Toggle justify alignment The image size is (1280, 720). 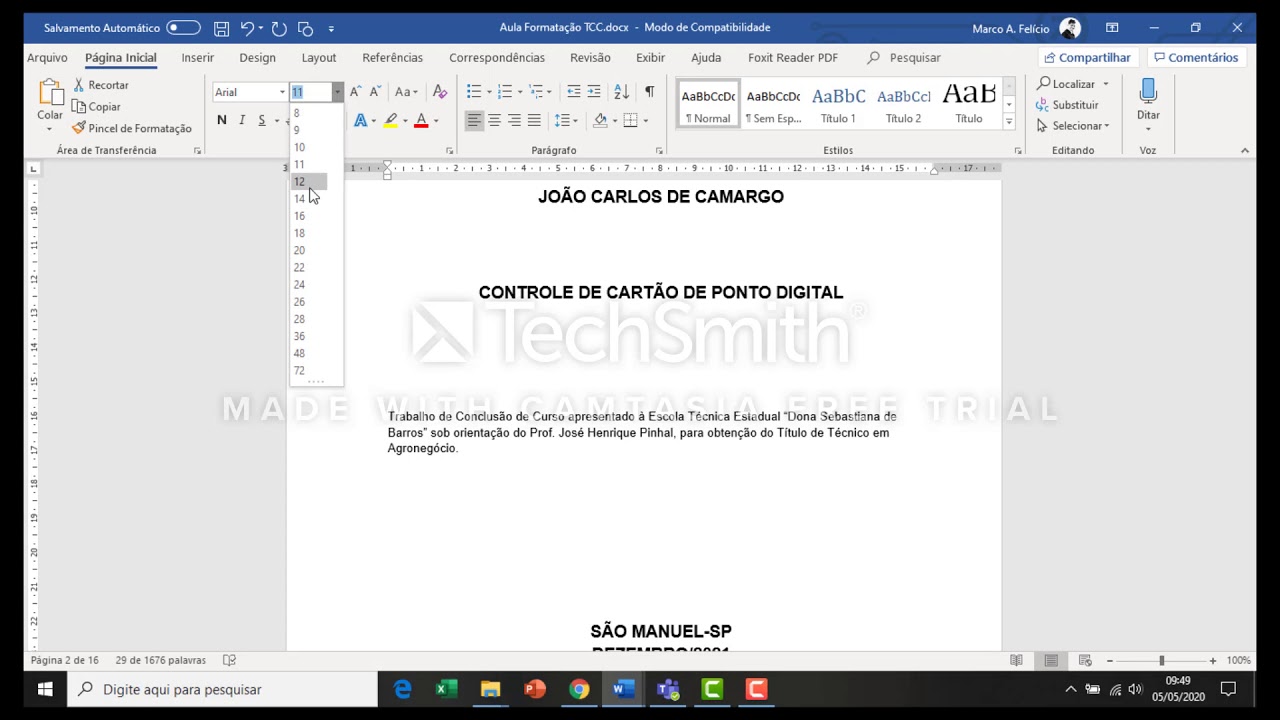(x=534, y=121)
